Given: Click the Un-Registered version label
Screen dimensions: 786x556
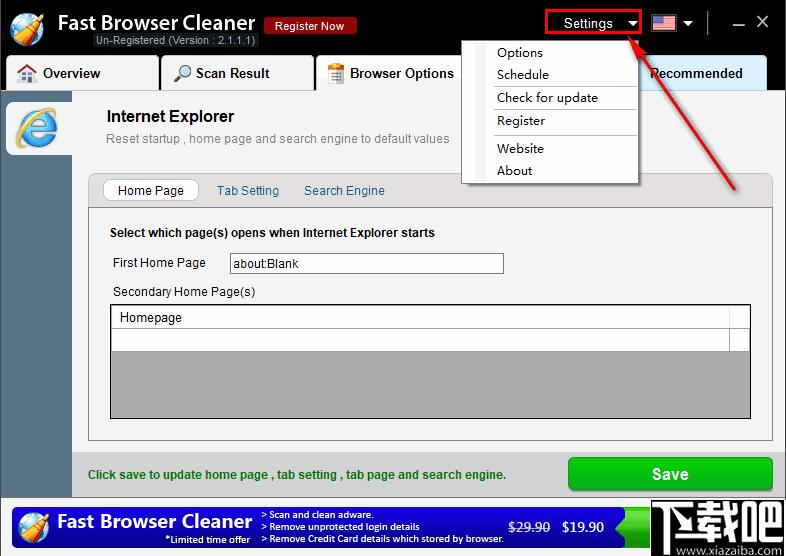Looking at the screenshot, I should tap(176, 40).
